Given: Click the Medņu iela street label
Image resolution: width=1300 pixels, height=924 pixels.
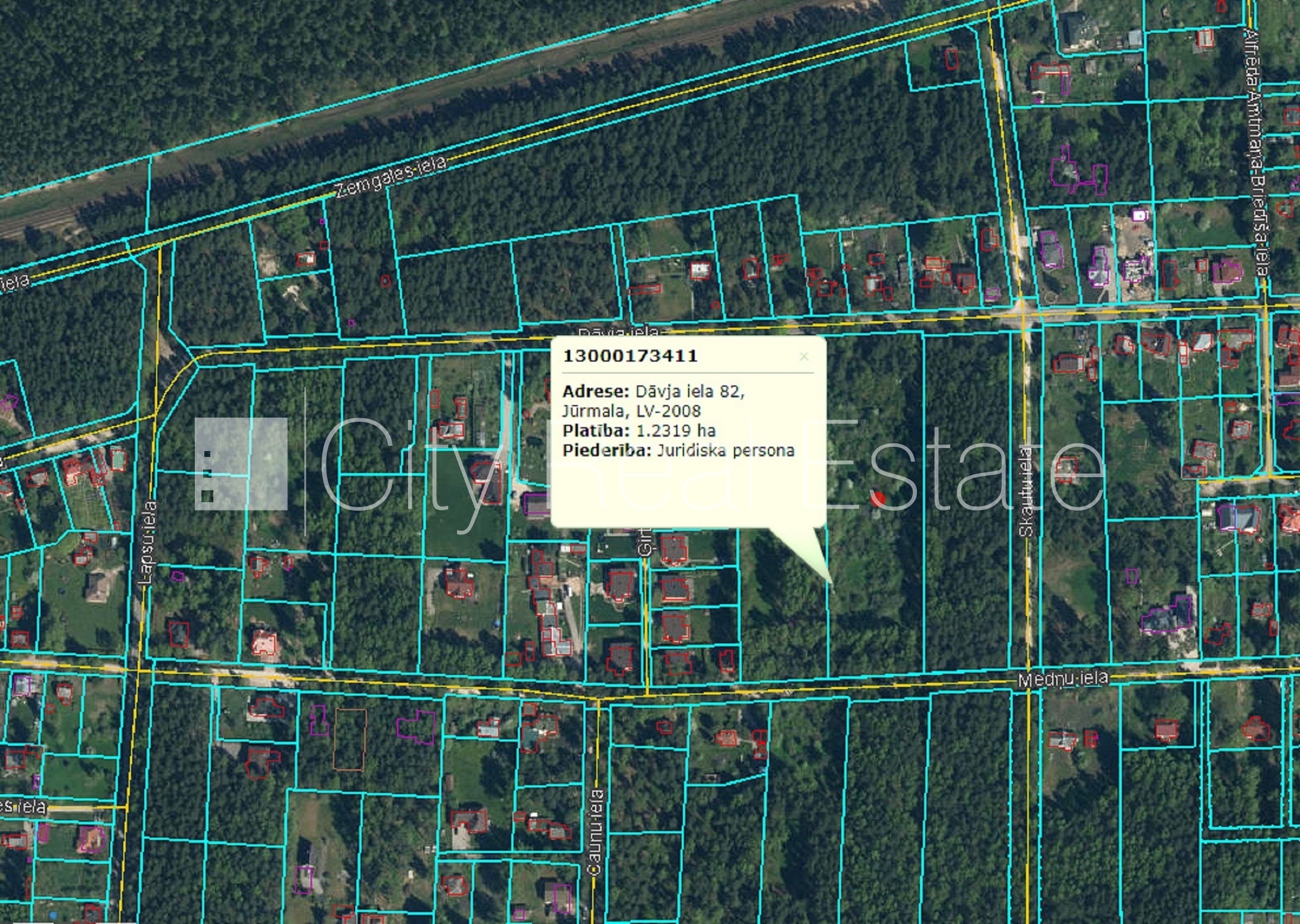Looking at the screenshot, I should click(1063, 679).
